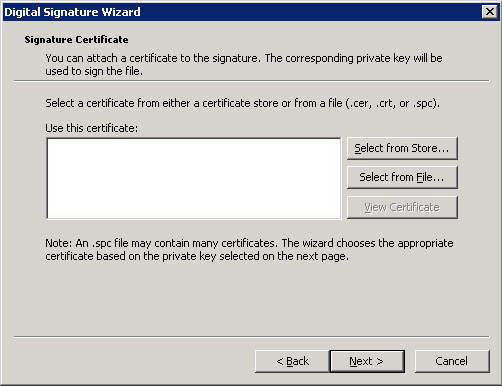Click the Select from Store button
This screenshot has width=502, height=386.
[x=402, y=148]
